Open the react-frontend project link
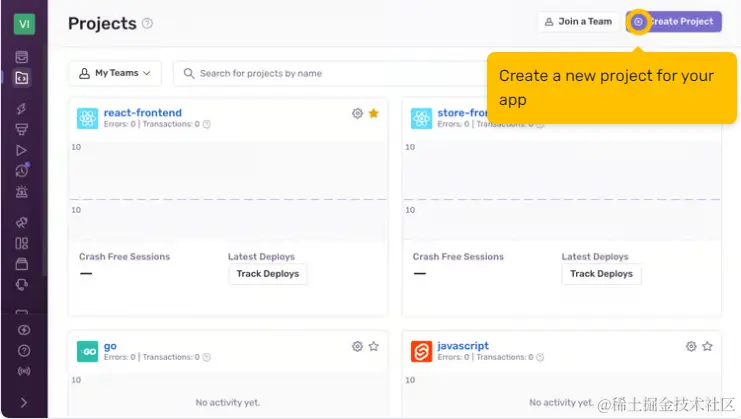Image resolution: width=741 pixels, height=419 pixels. (x=143, y=112)
